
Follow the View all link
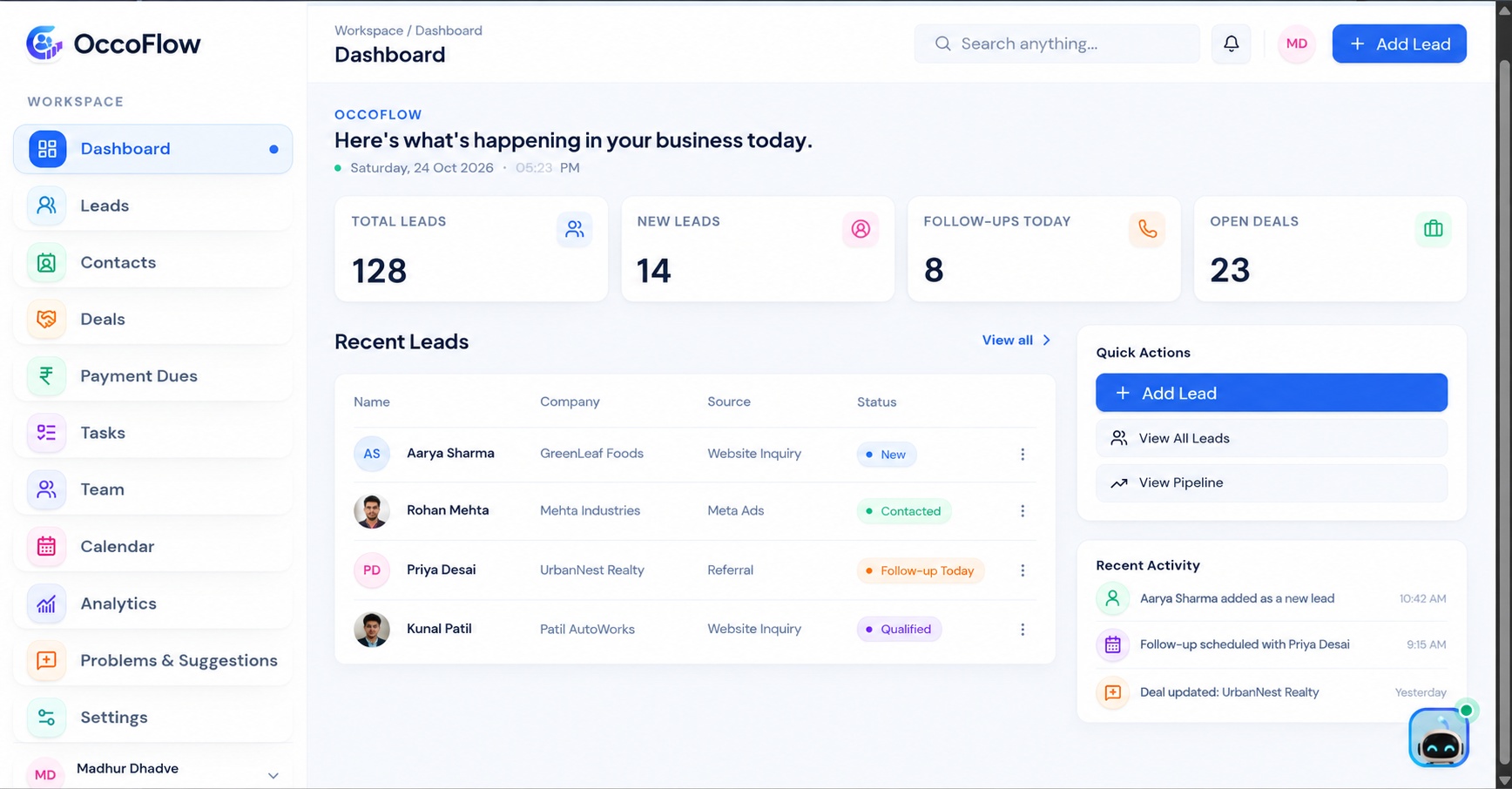point(1016,340)
